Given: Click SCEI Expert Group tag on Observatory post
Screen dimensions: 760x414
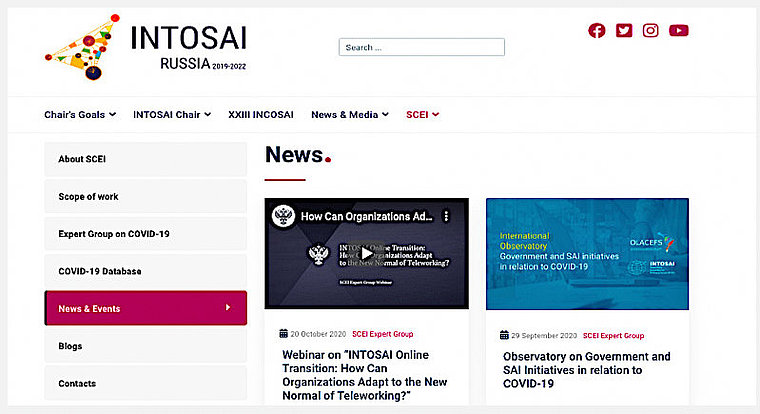Looking at the screenshot, I should (613, 335).
